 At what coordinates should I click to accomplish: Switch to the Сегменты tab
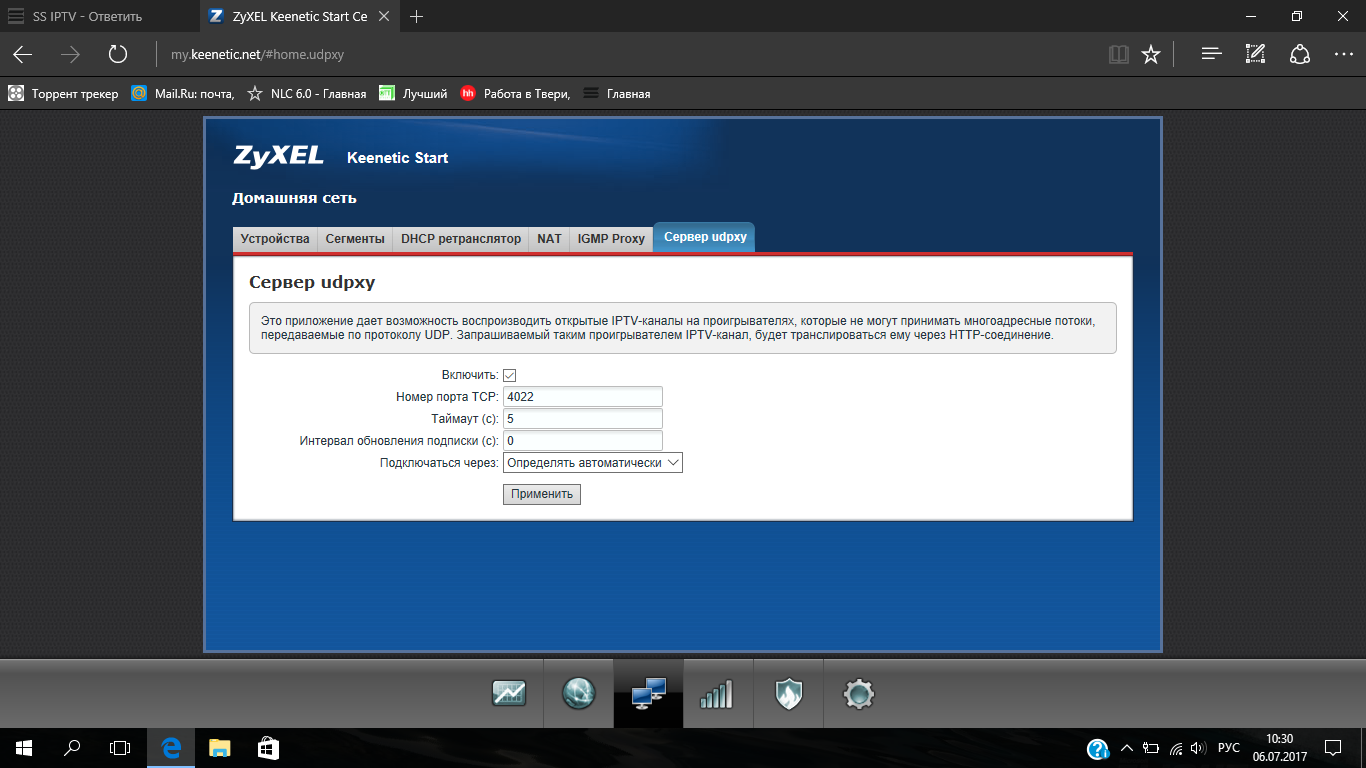tap(355, 239)
